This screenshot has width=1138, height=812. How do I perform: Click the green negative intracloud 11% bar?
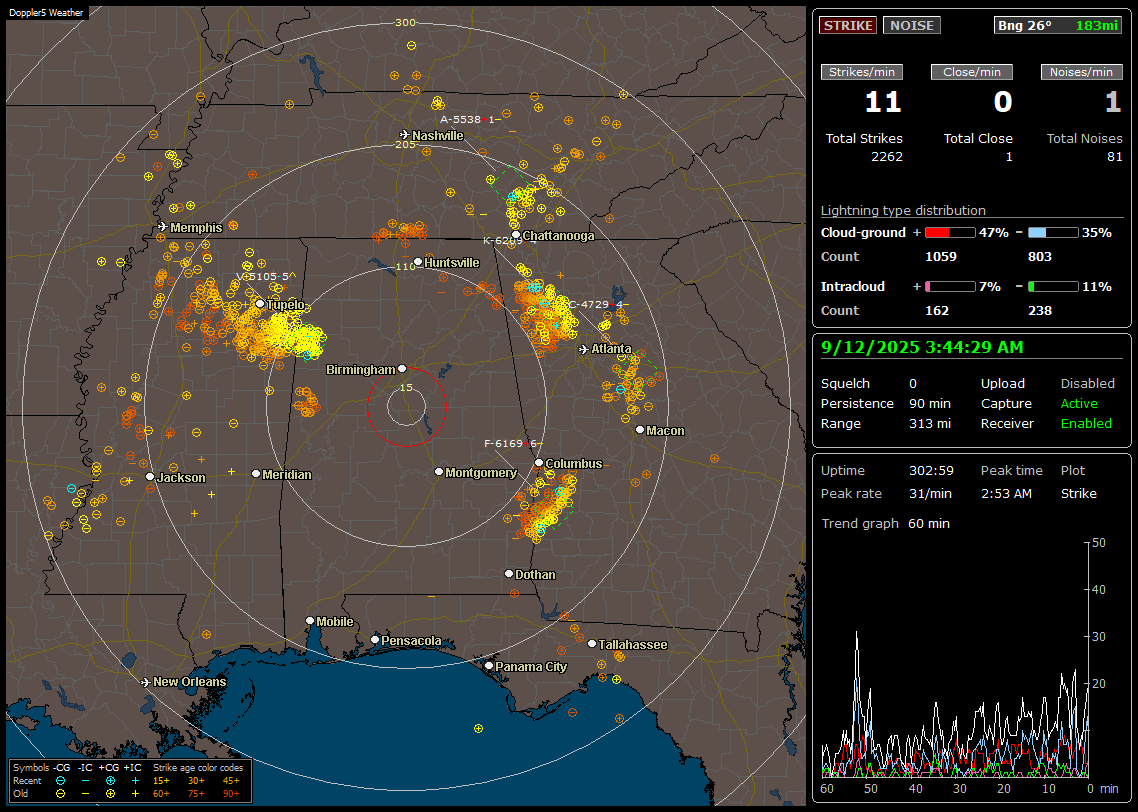(1053, 287)
